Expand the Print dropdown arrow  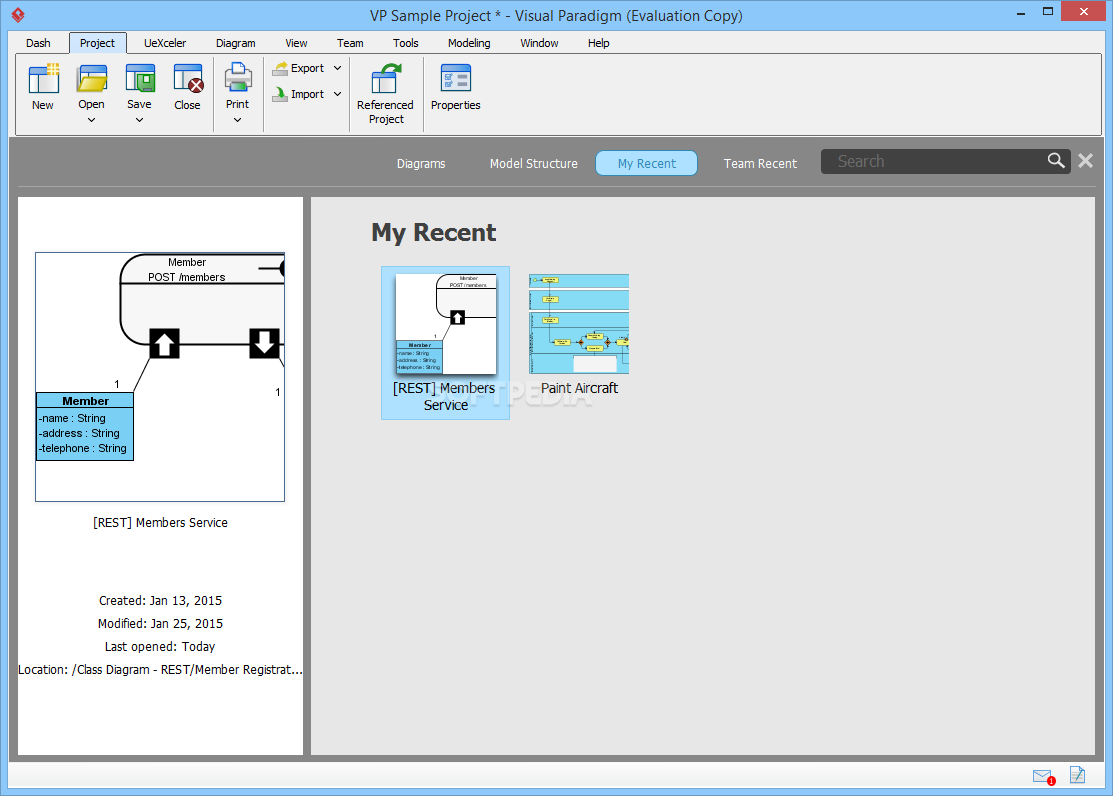238,120
